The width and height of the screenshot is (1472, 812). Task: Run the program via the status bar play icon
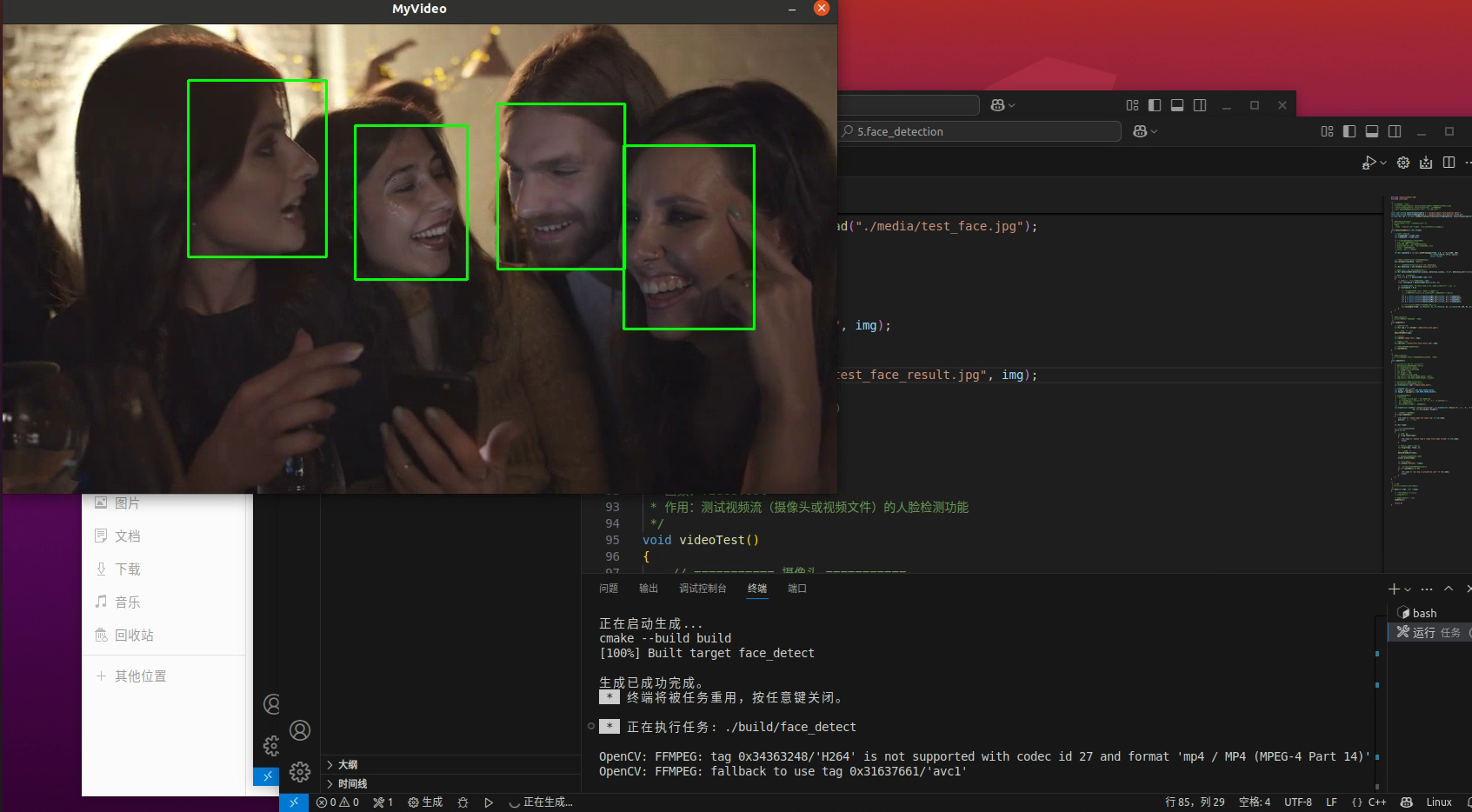pyautogui.click(x=488, y=802)
